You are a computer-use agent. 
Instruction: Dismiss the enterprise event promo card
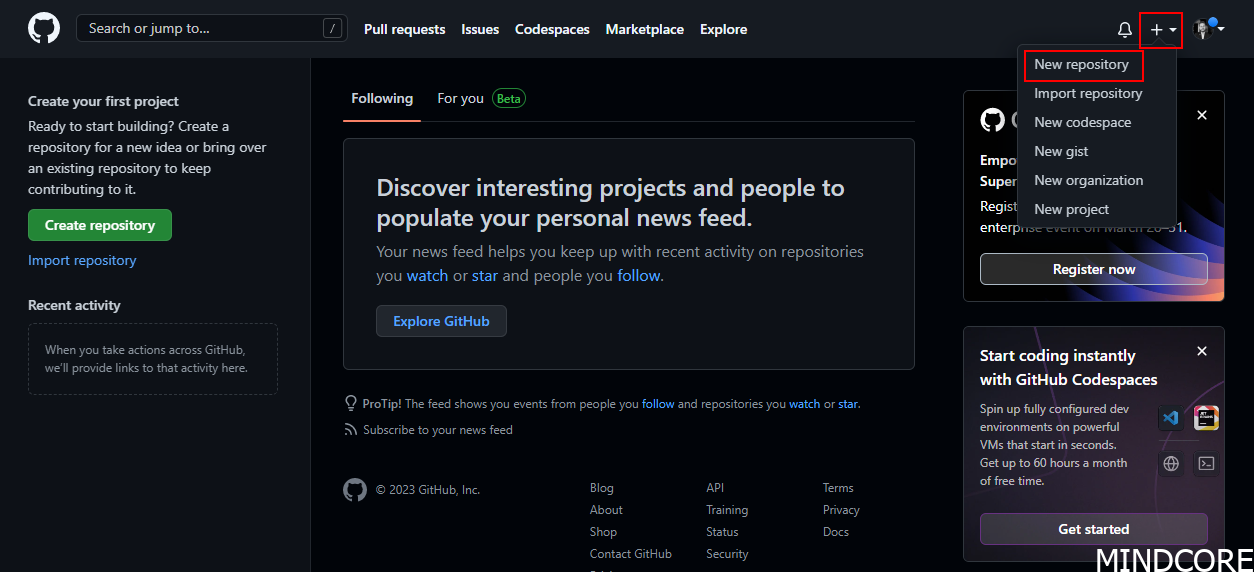coord(1202,115)
